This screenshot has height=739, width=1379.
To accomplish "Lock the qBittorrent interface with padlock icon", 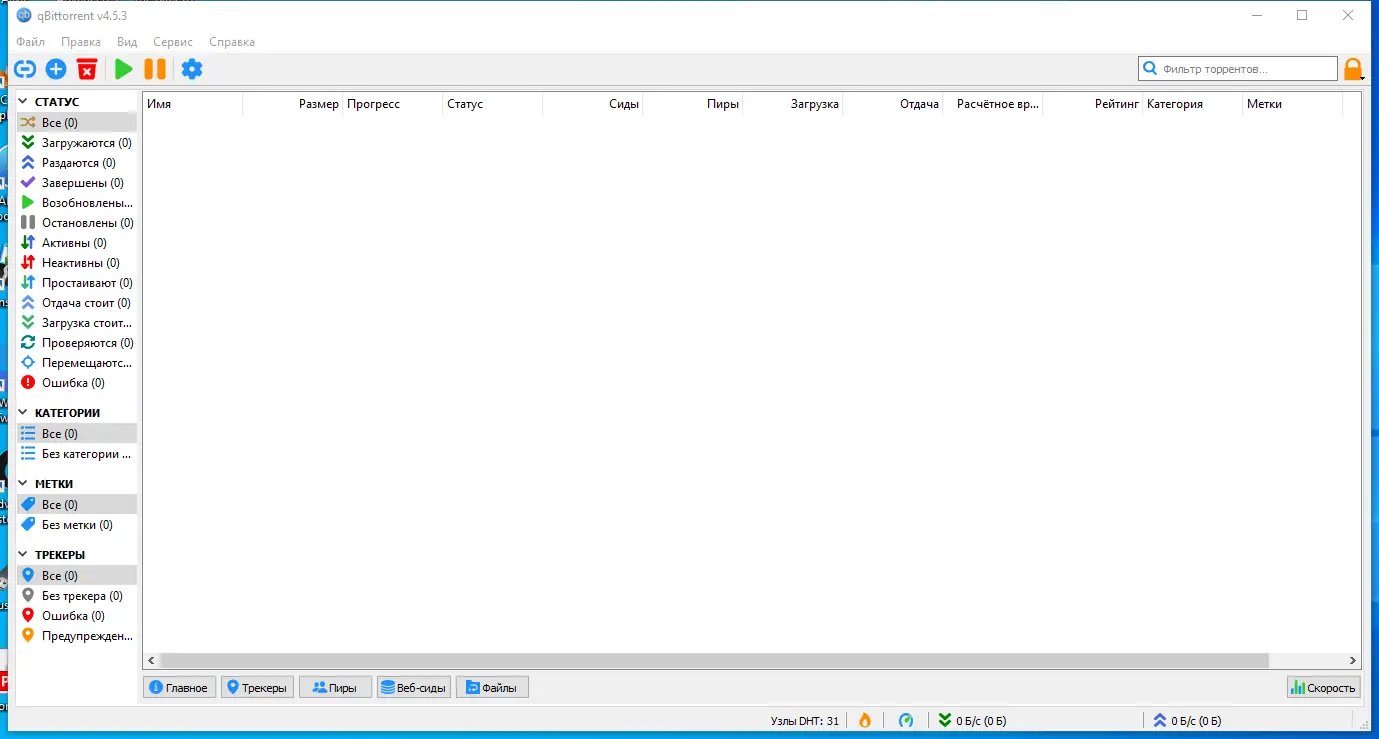I will coord(1354,68).
